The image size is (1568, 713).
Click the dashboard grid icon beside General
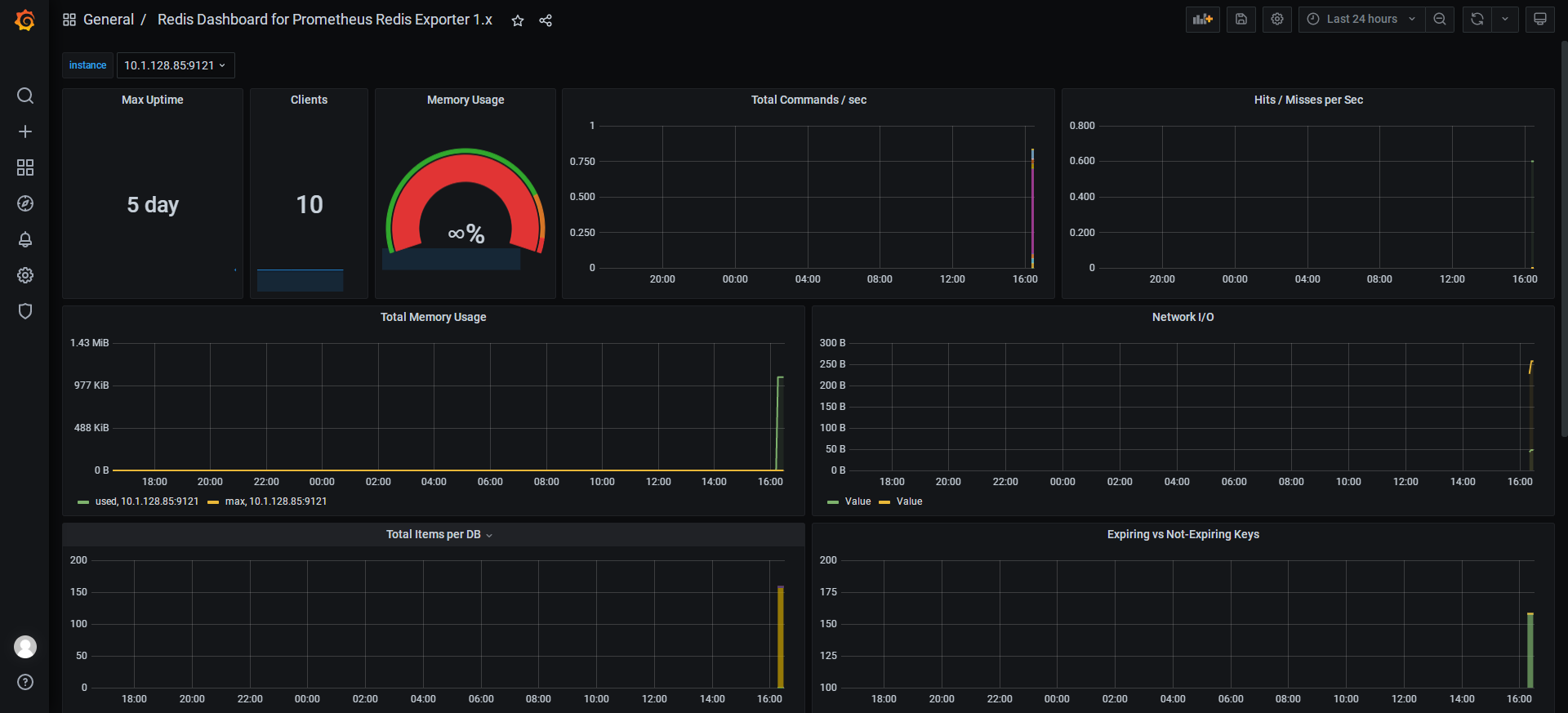(x=69, y=20)
